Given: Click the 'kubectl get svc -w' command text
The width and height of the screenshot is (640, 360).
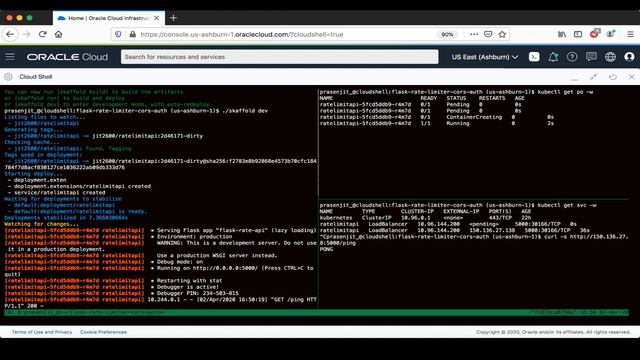Looking at the screenshot, I should (567, 205).
